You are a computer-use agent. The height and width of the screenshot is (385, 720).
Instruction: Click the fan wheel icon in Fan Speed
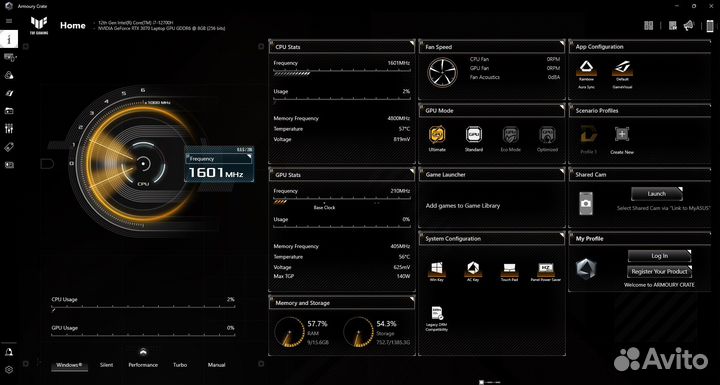[x=442, y=72]
